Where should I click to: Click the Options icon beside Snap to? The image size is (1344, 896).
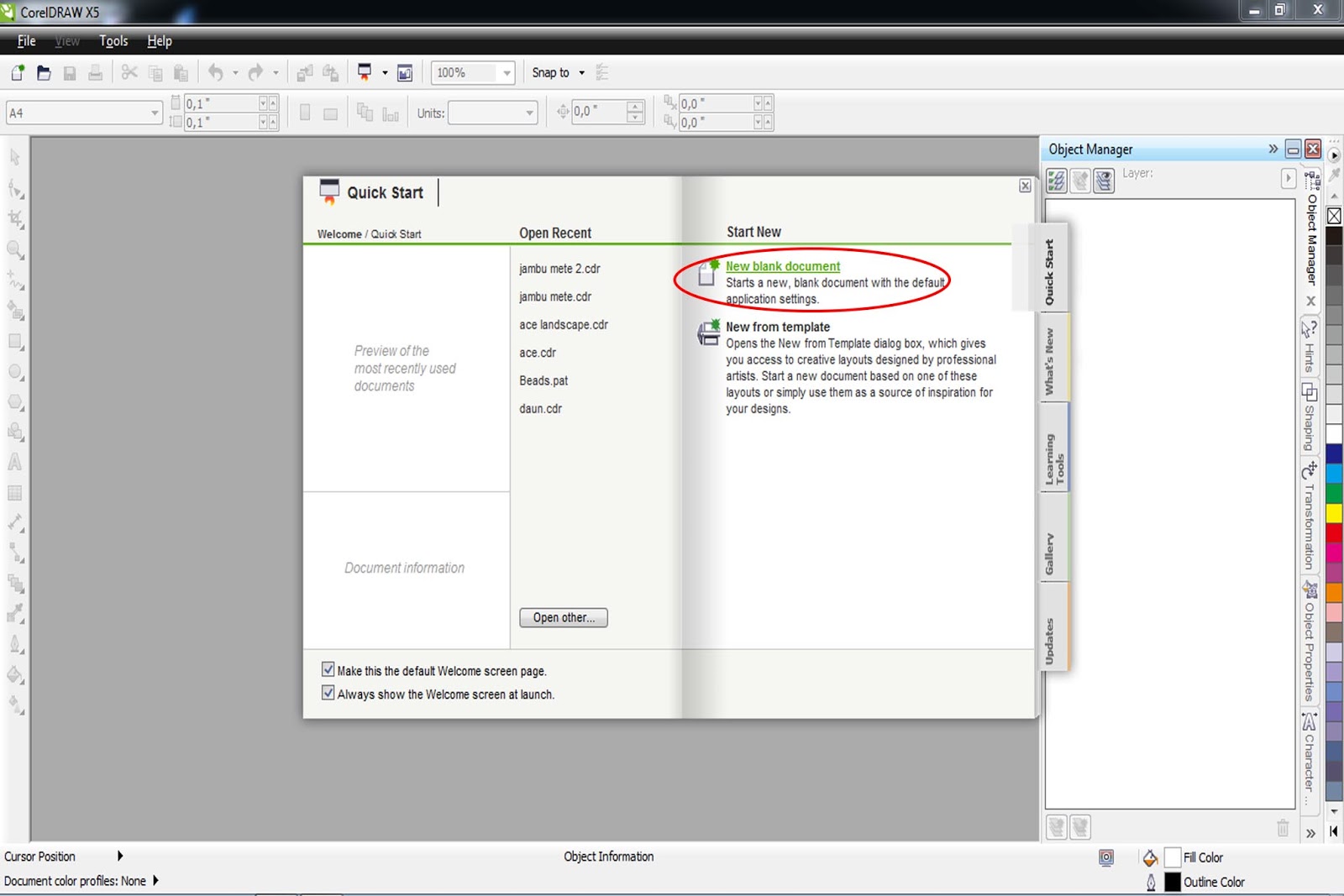[x=602, y=73]
